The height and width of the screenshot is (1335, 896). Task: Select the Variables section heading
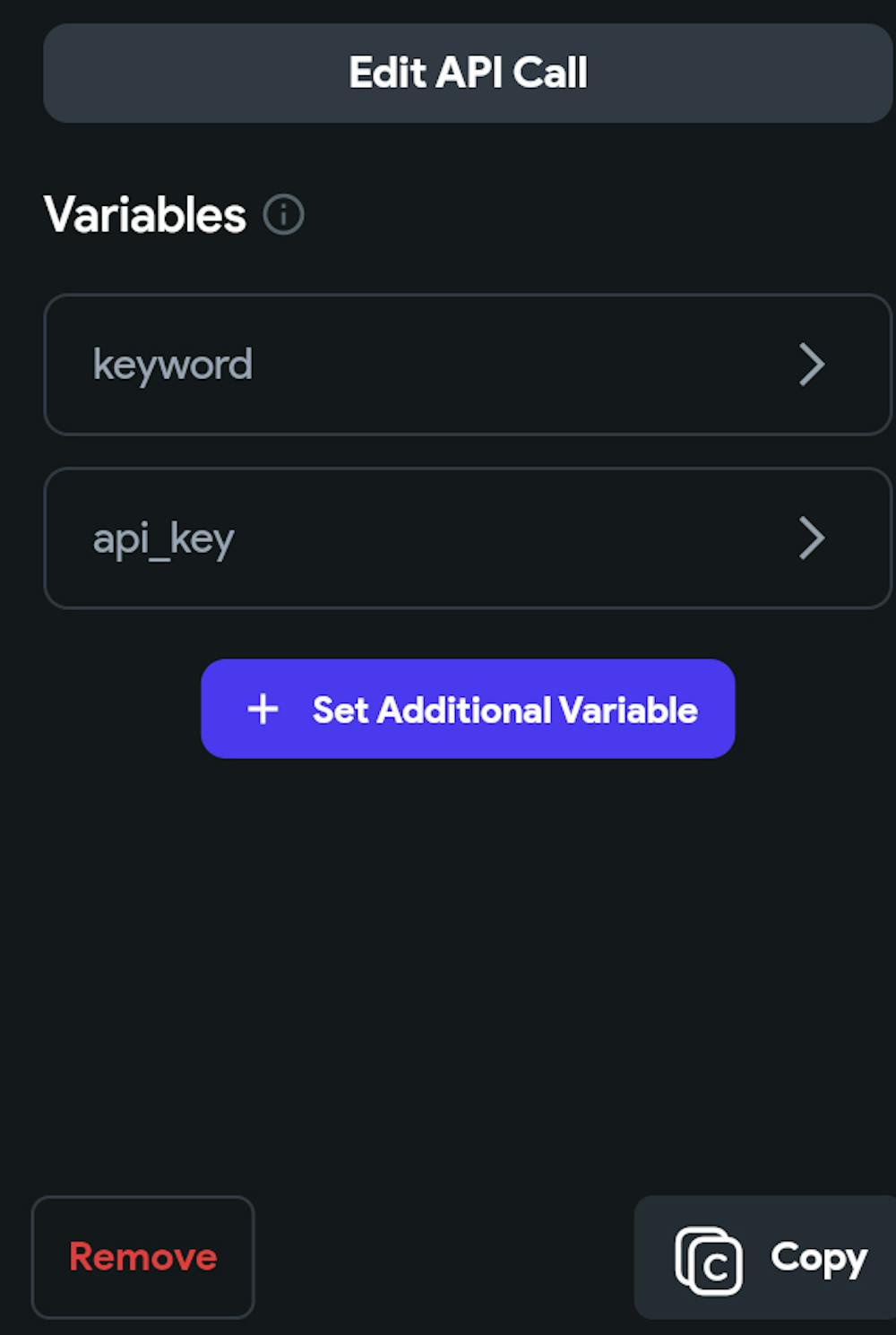145,215
